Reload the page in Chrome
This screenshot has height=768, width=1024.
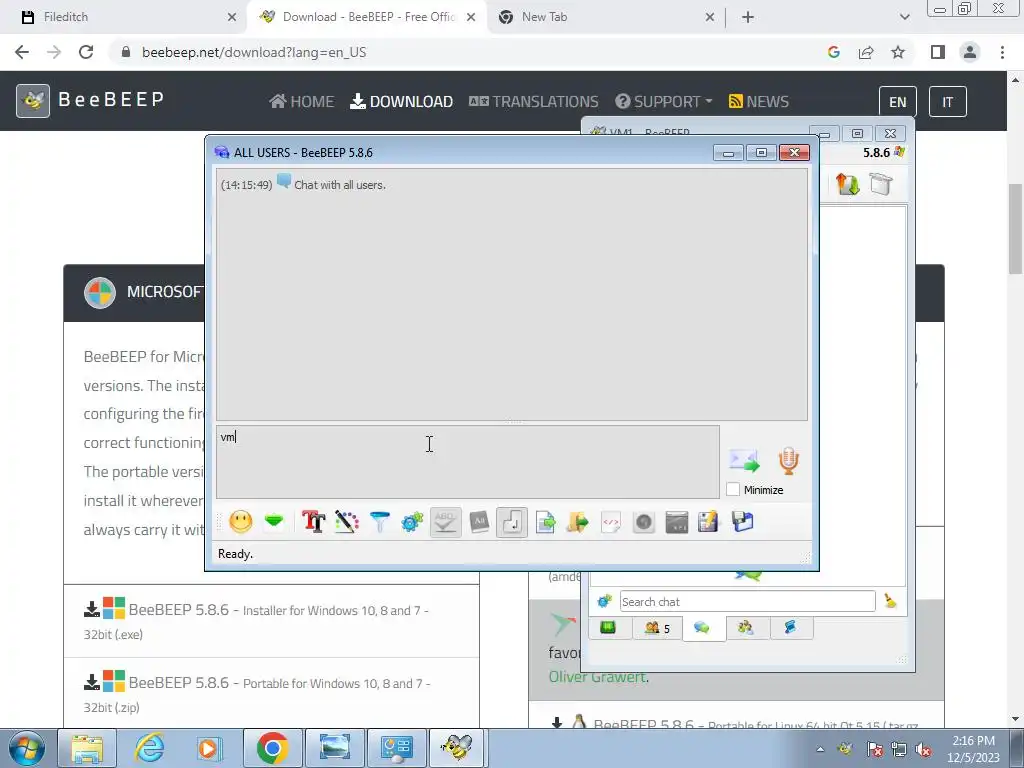(86, 52)
